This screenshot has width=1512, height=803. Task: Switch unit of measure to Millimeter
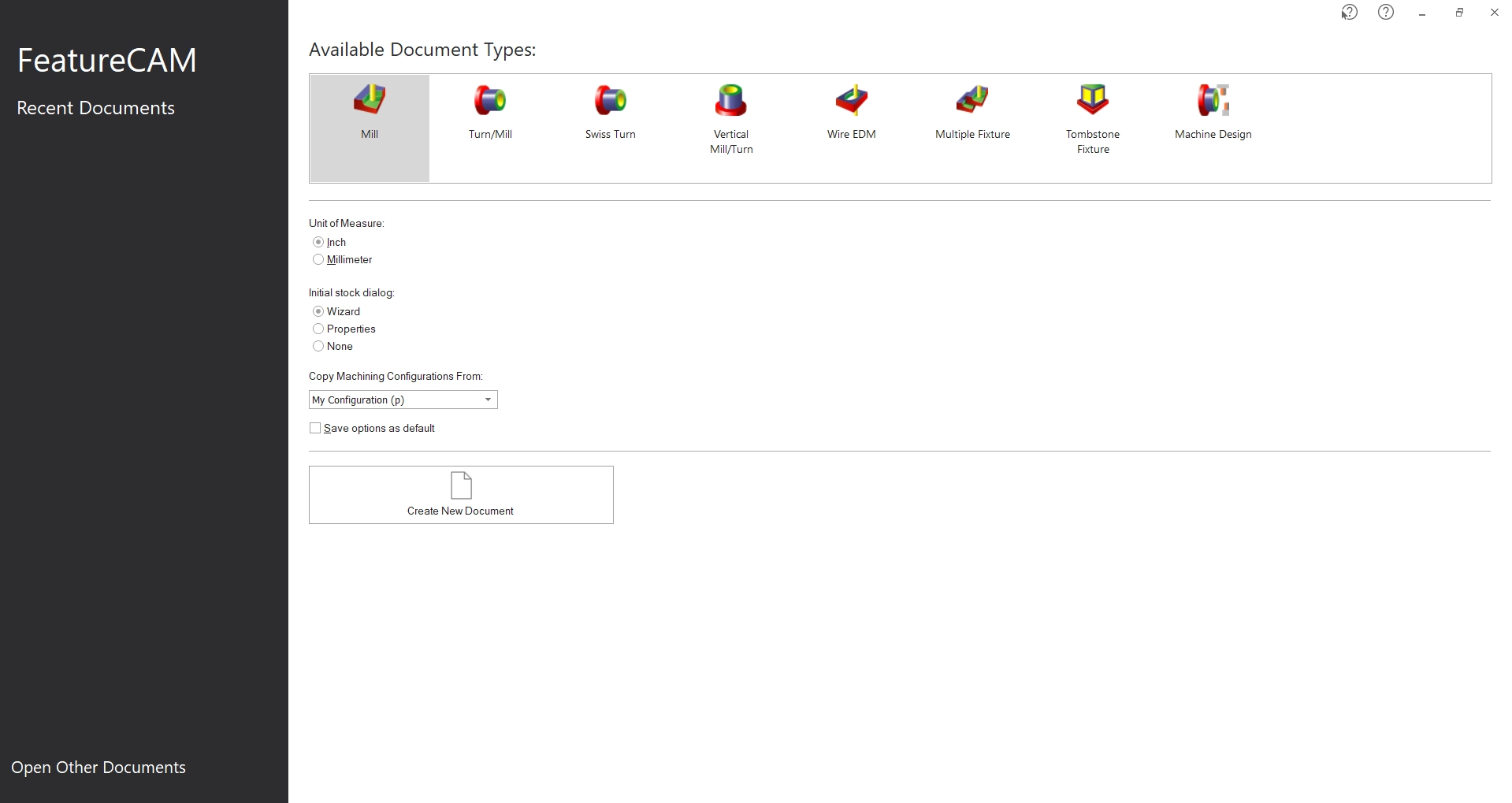point(318,259)
